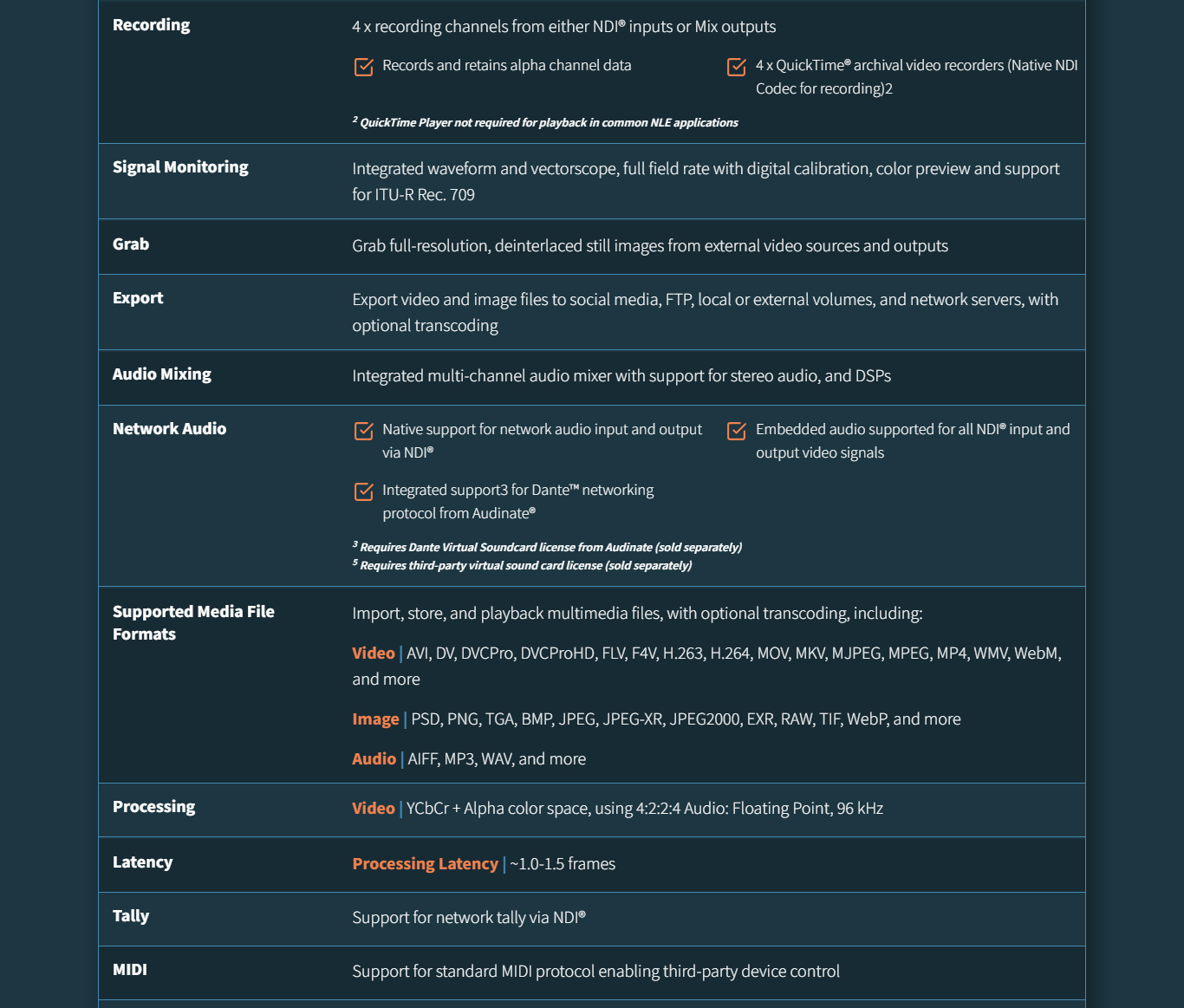Click the checkmark icon beside 'Records and retains alpha channel data'

[x=364, y=67]
